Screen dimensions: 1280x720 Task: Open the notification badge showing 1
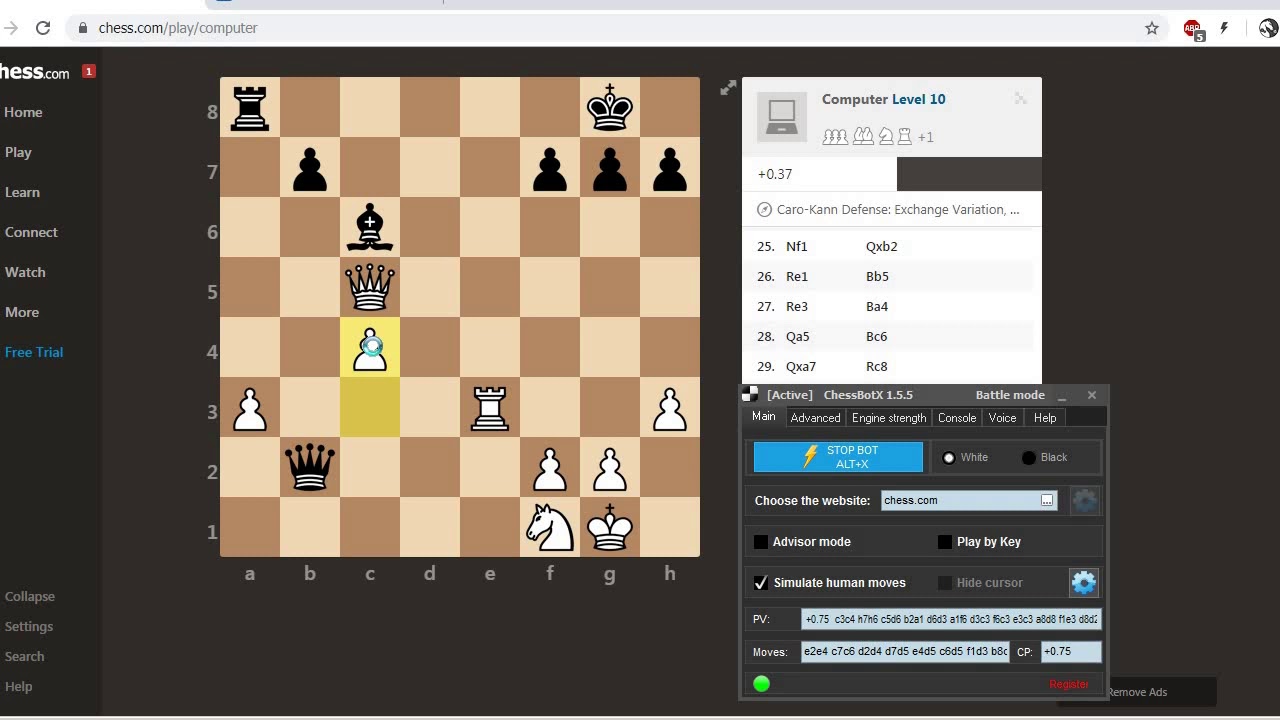coord(89,71)
